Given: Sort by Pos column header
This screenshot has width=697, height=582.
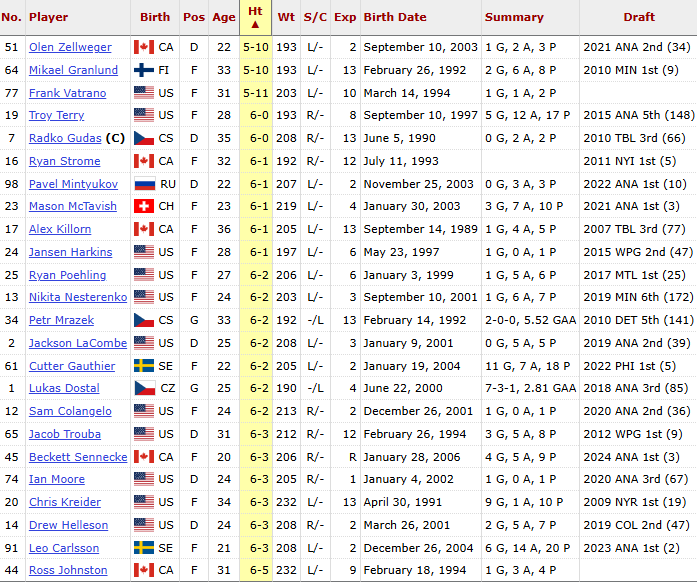Looking at the screenshot, I should point(194,17).
